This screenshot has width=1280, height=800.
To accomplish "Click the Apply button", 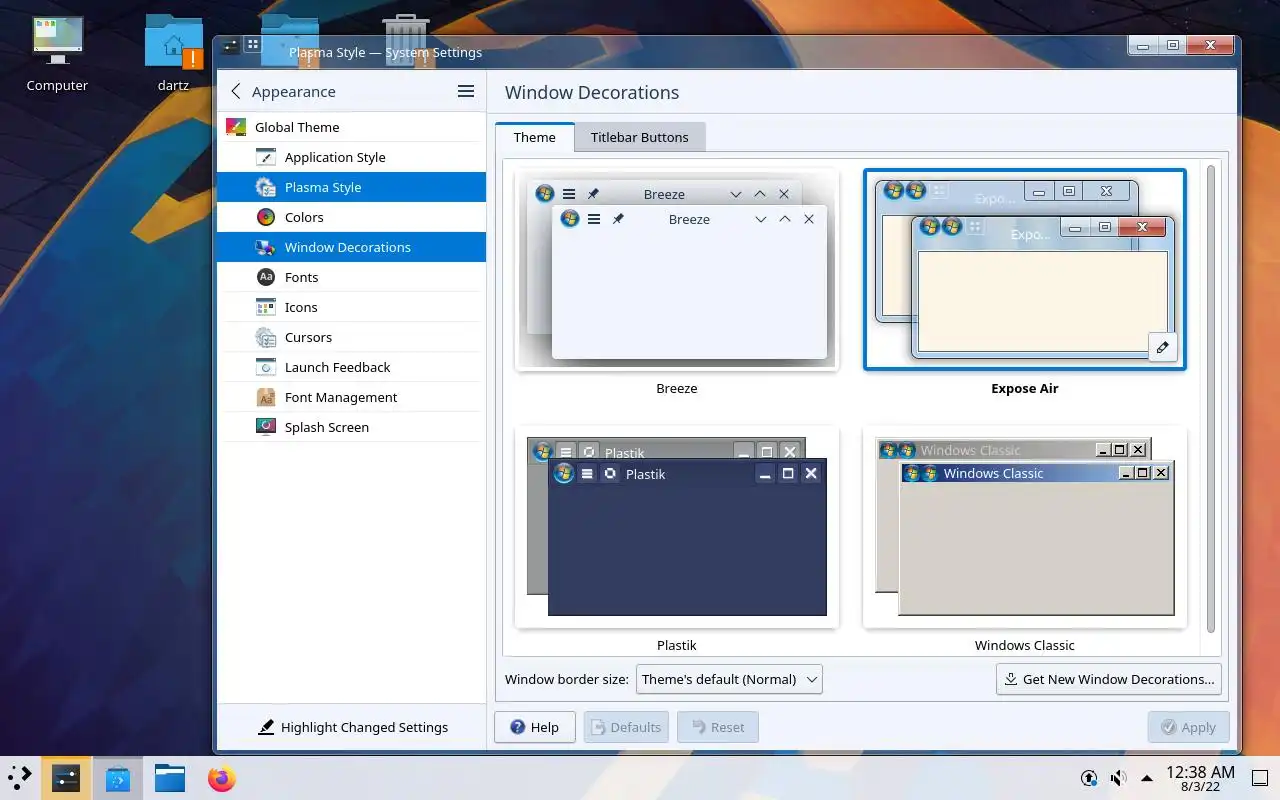I will pyautogui.click(x=1188, y=727).
